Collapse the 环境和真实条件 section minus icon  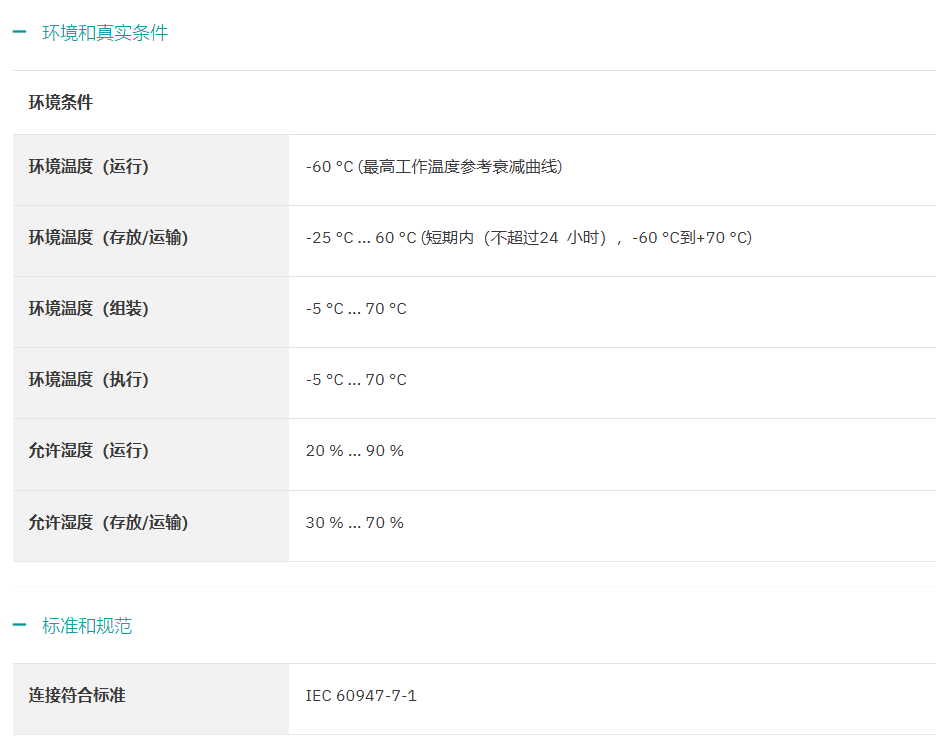pos(19,32)
